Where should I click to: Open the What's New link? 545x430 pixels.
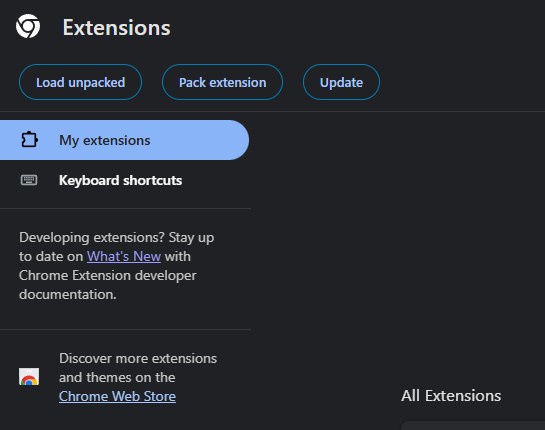point(124,257)
